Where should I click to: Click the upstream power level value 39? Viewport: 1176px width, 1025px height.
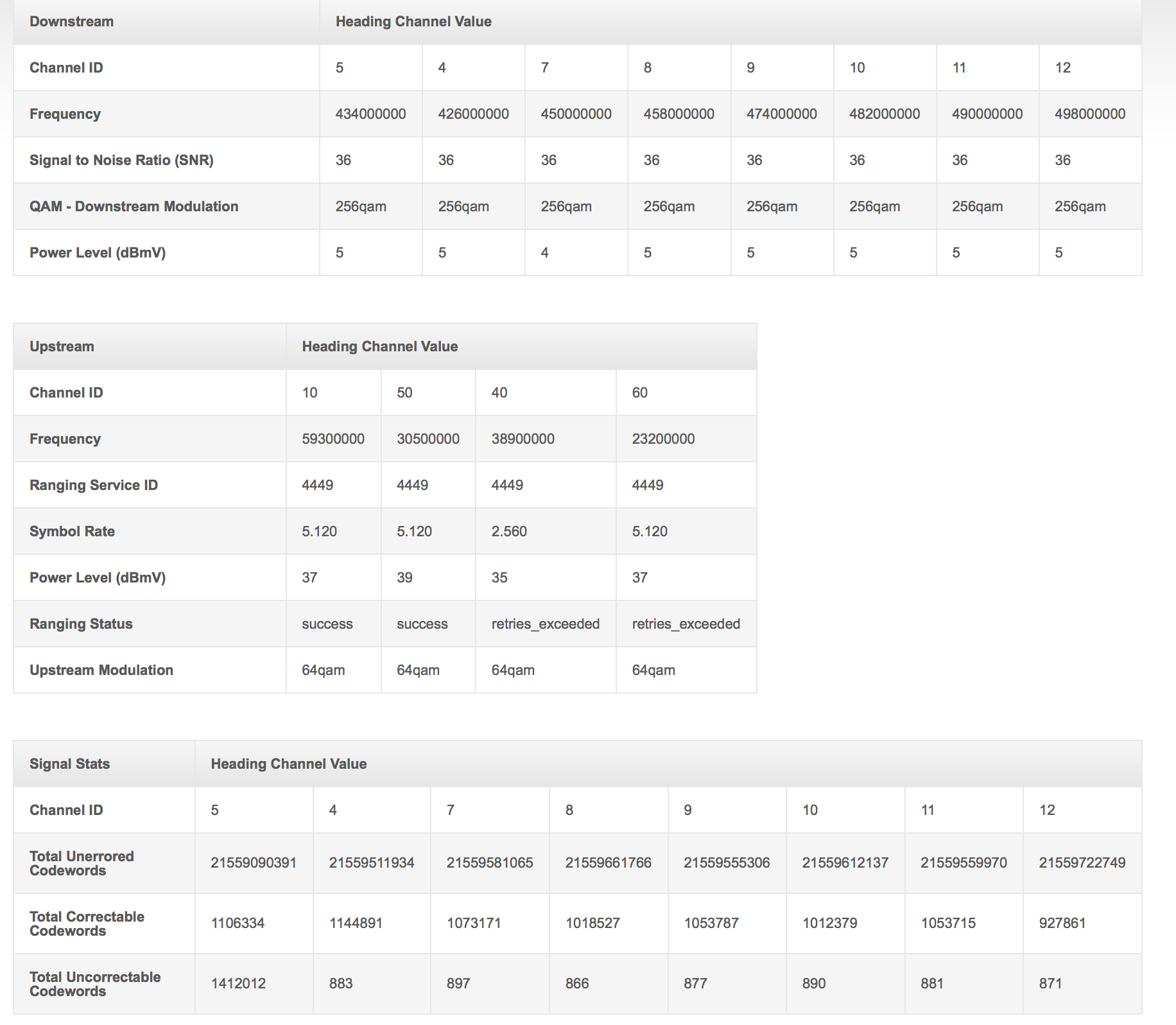[x=404, y=578]
